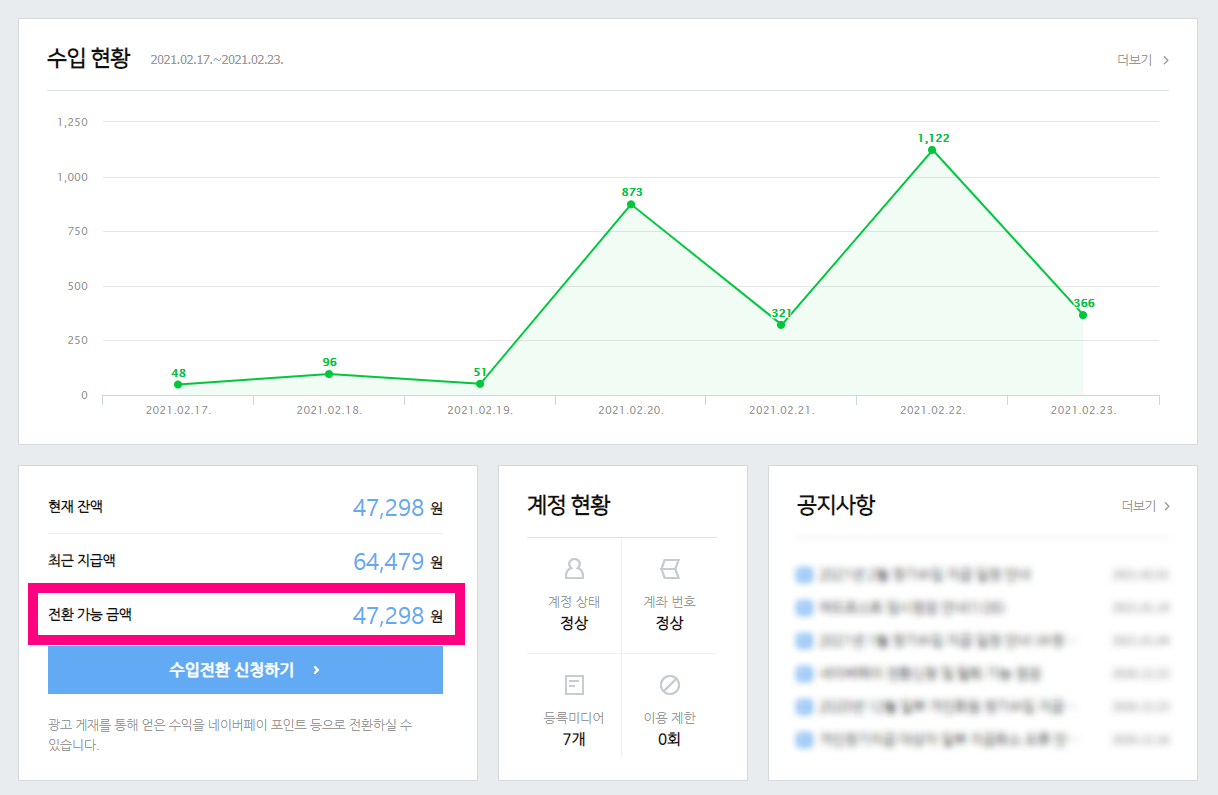This screenshot has height=795, width=1218.
Task: Click the 2021.02.17. x-axis date label
Action: click(178, 410)
